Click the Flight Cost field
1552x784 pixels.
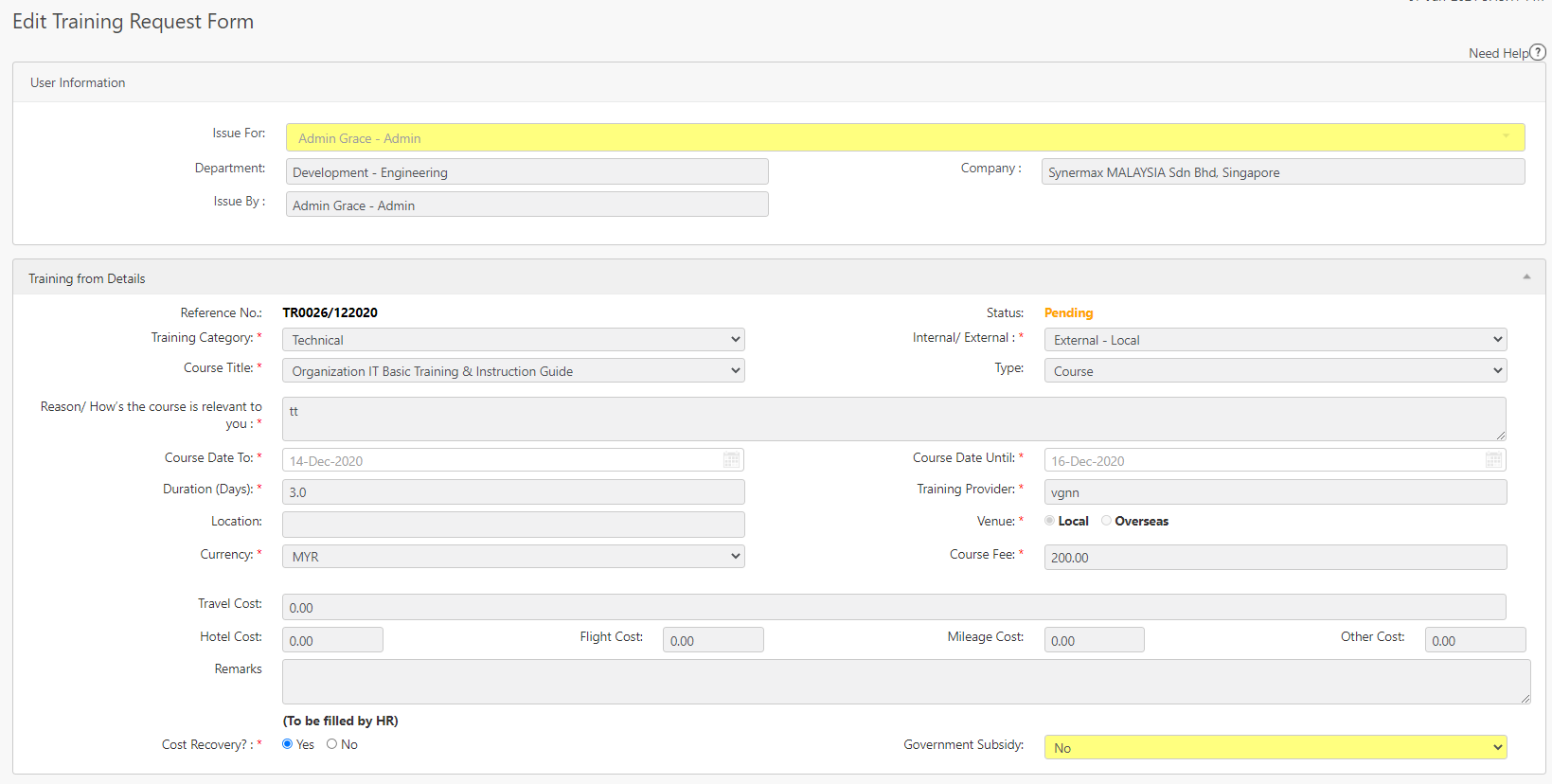tap(713, 640)
